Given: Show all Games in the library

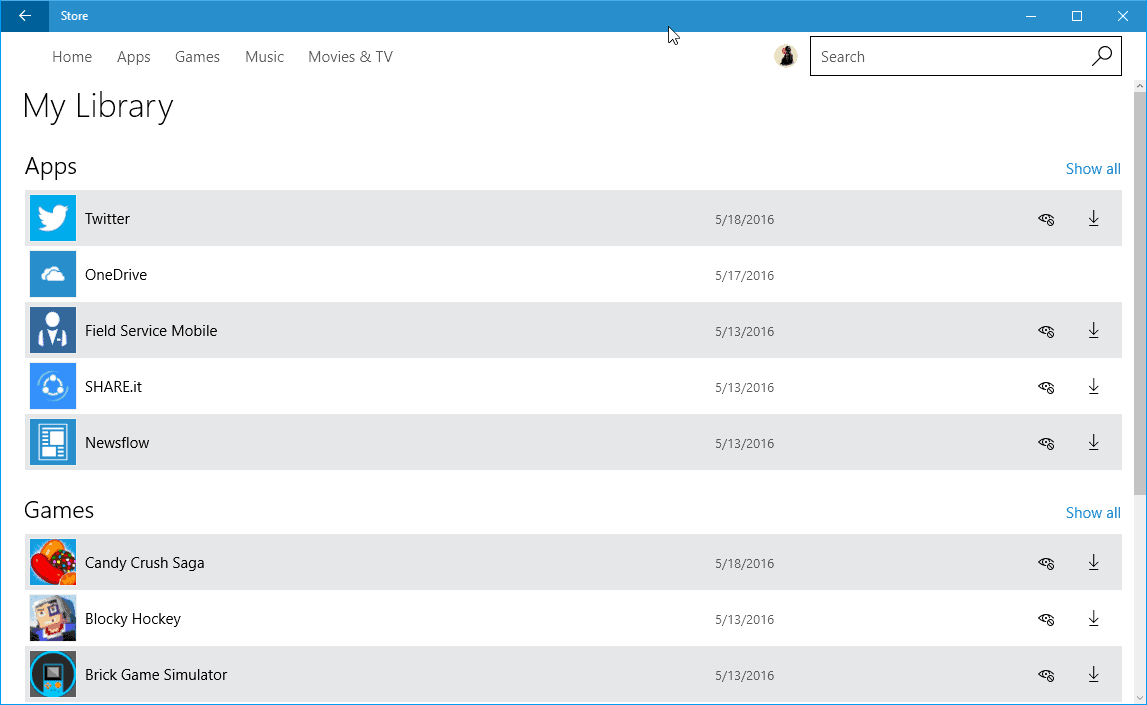Looking at the screenshot, I should pos(1092,512).
